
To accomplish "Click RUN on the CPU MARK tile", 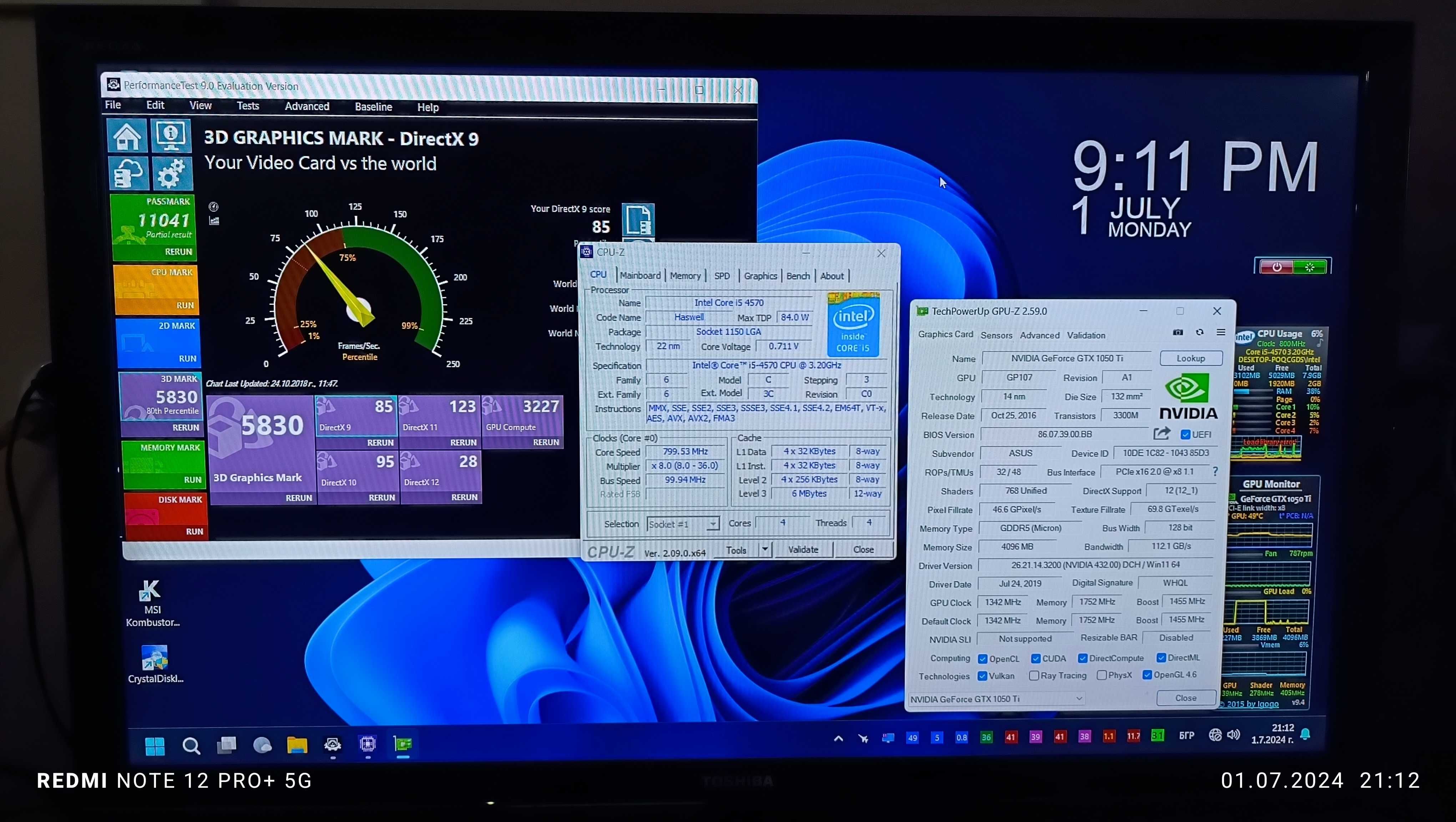I will (185, 305).
